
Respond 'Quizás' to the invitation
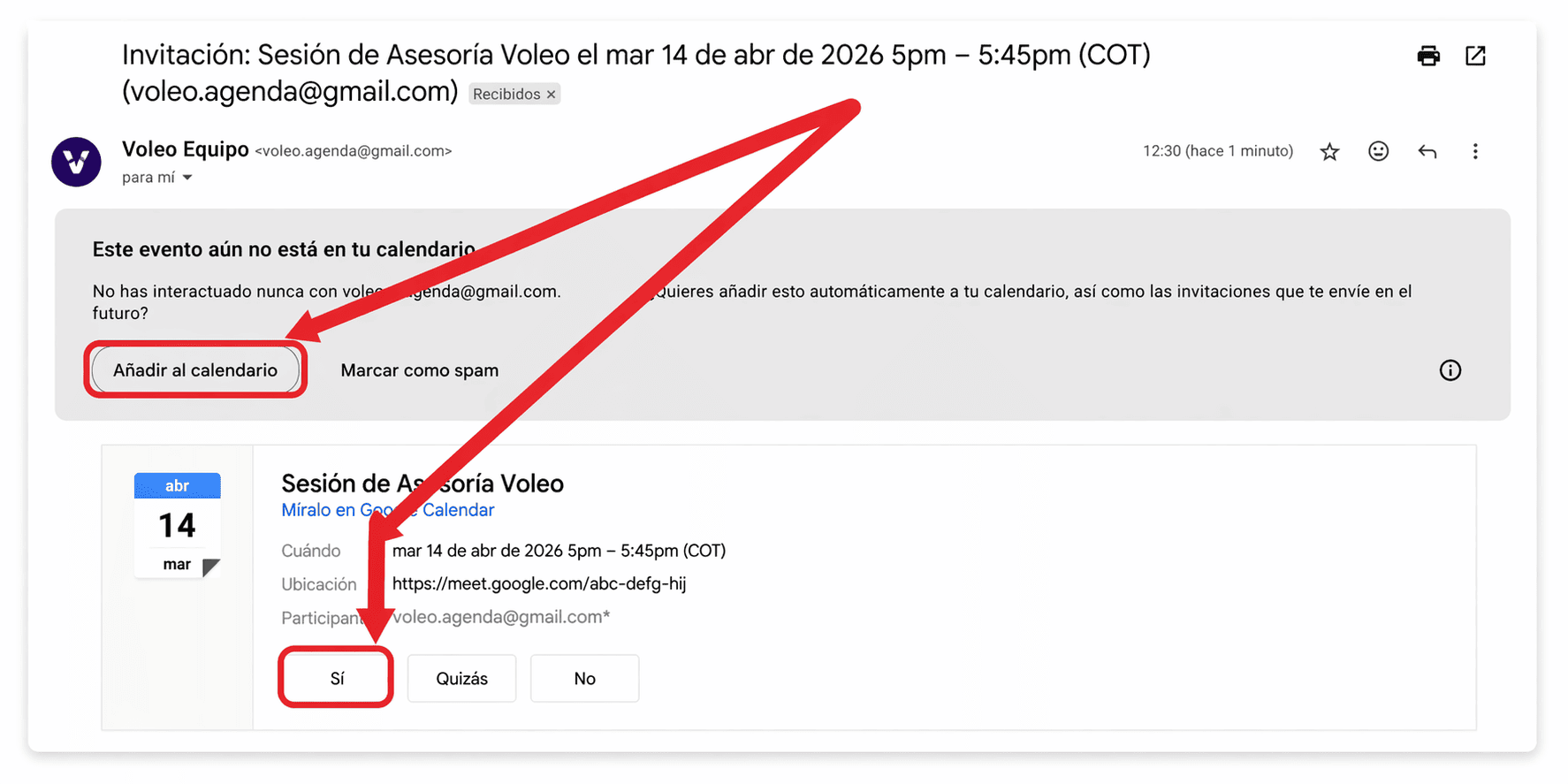461,678
